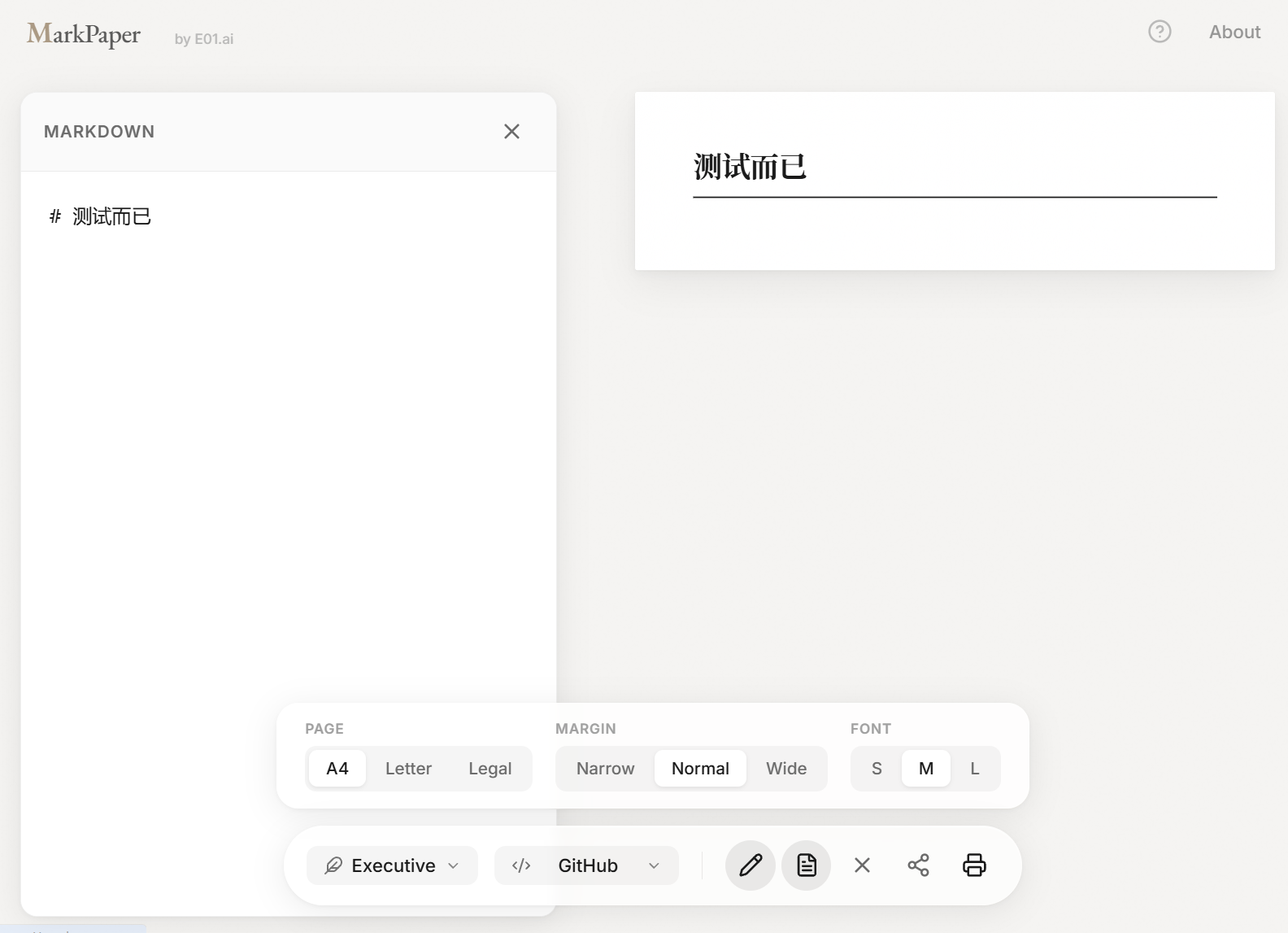Choose small font size S

[877, 769]
